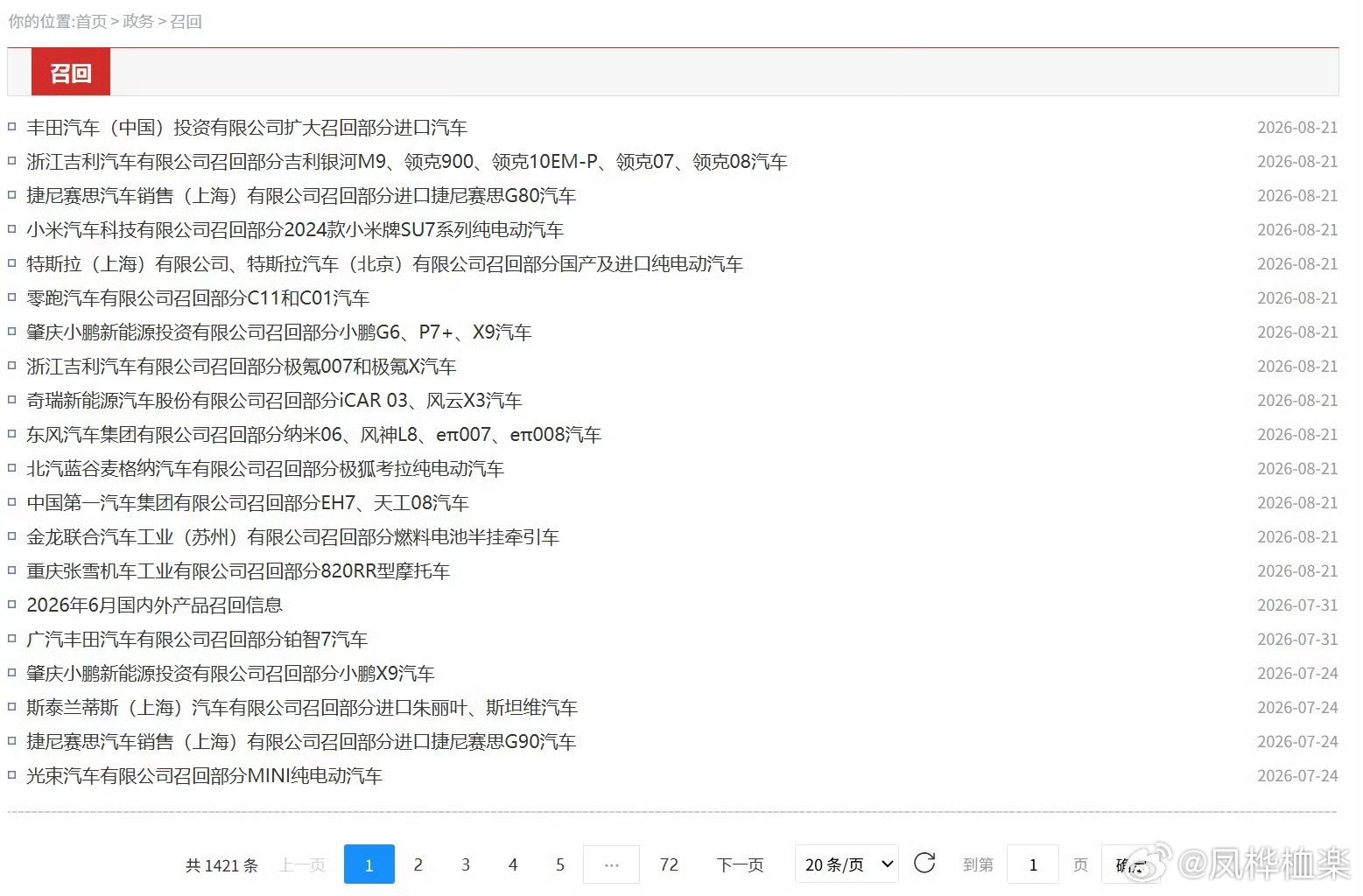Click the 上一页 previous page button
1363x896 pixels.
pos(302,864)
